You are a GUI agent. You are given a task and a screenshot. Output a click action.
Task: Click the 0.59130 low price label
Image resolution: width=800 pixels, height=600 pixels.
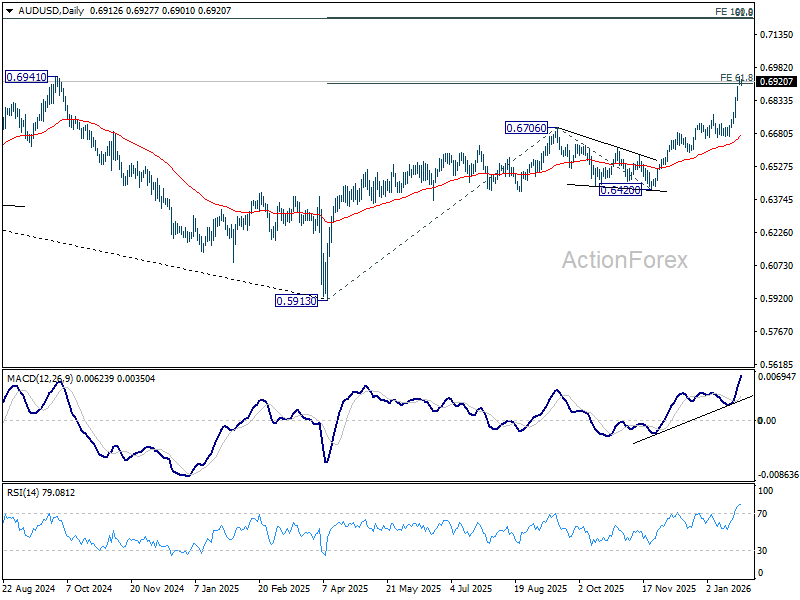click(x=296, y=299)
